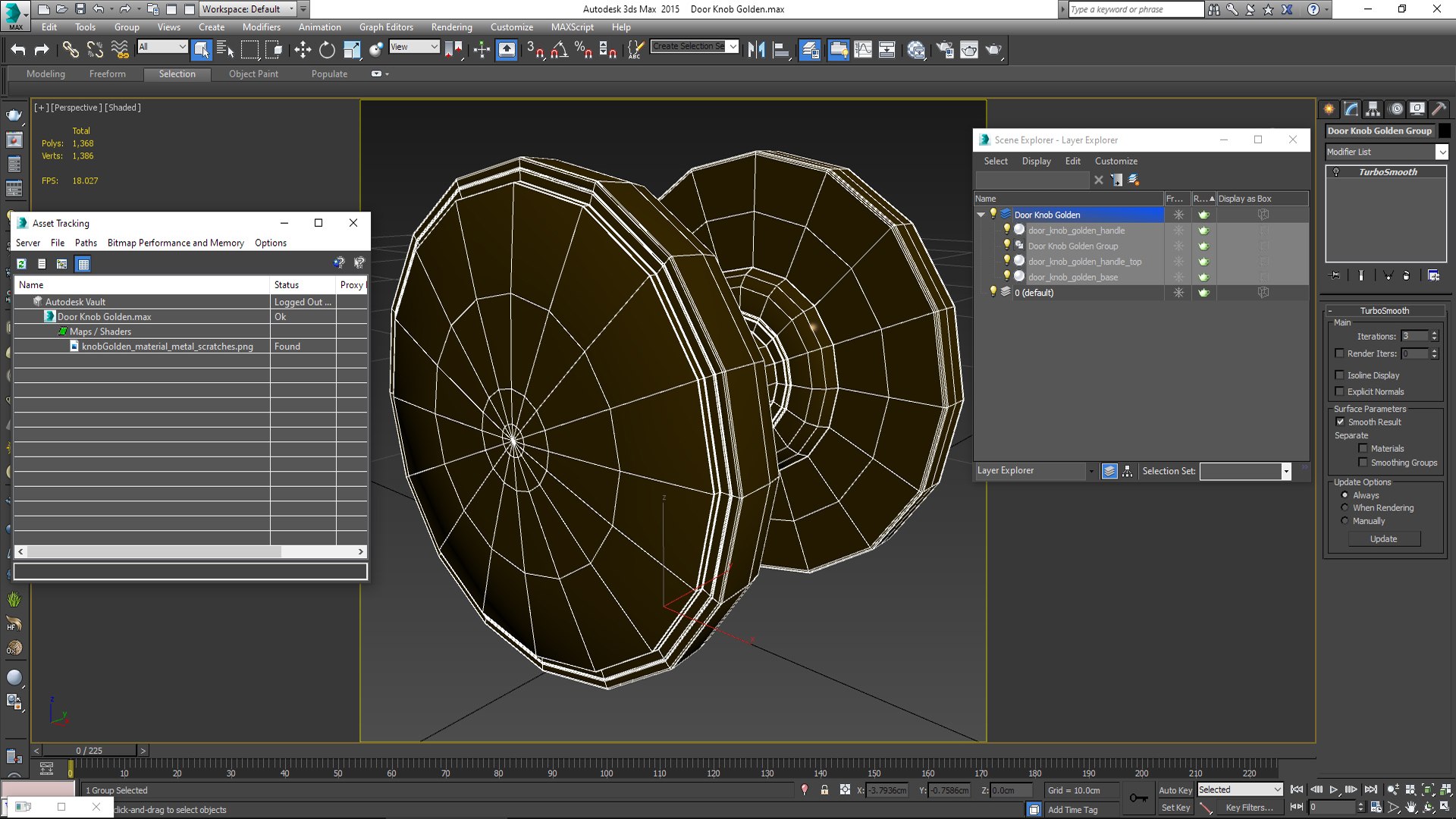Open the Hierarchy command panel tab
This screenshot has height=819, width=1456.
1373,109
